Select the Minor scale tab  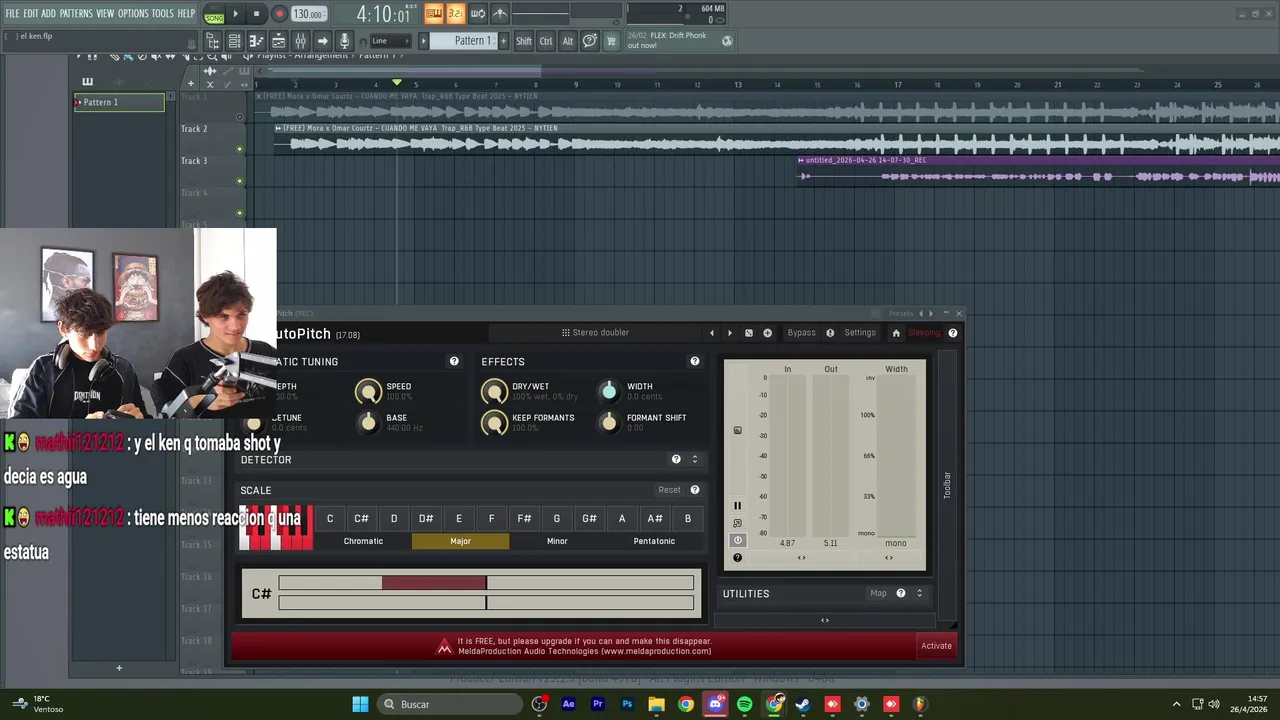(x=557, y=541)
